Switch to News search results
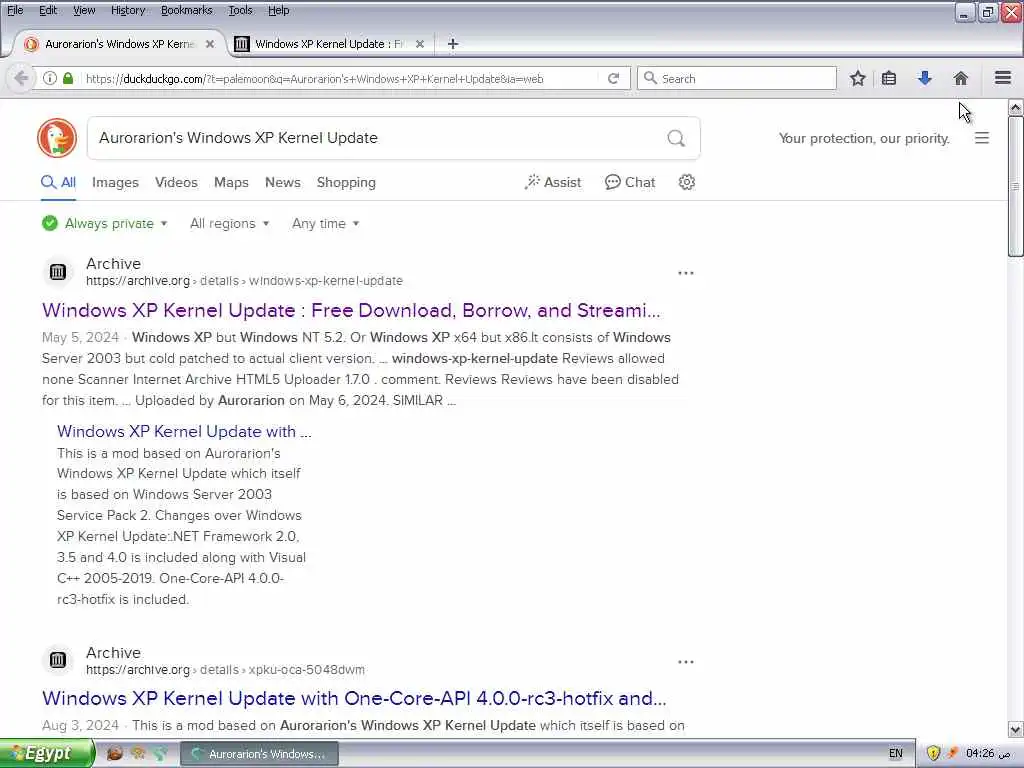This screenshot has height=768, width=1024. (283, 182)
